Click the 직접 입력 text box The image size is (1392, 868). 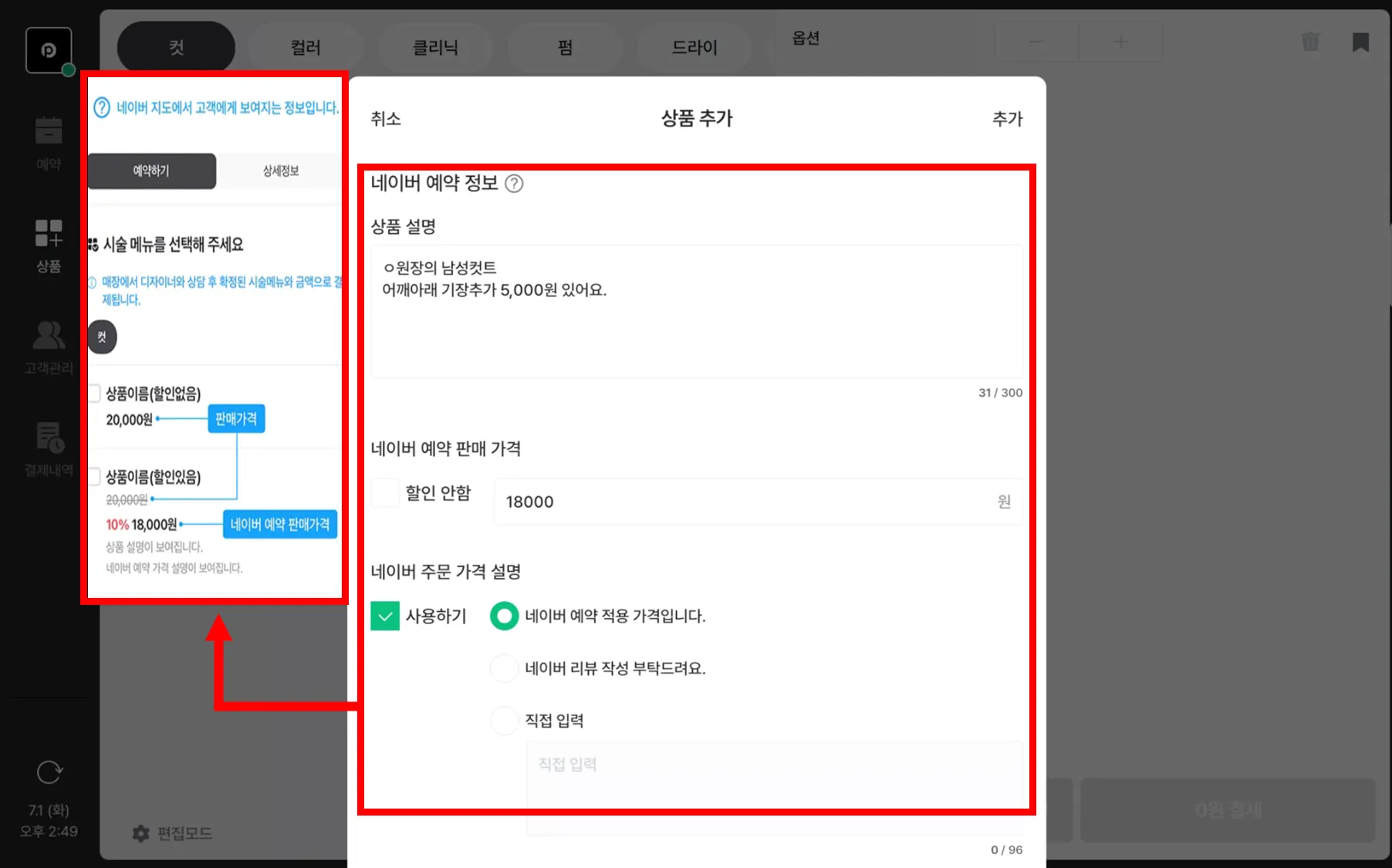(775, 789)
